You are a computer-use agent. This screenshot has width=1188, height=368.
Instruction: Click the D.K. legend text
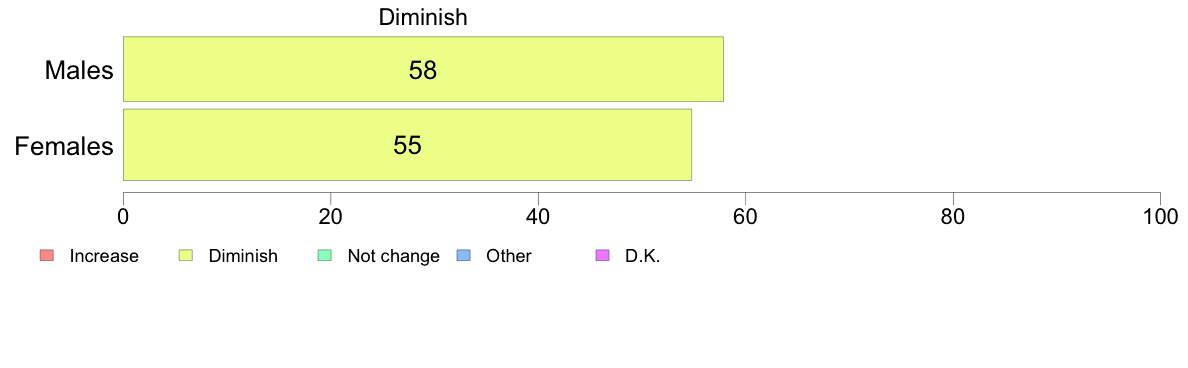(x=643, y=256)
